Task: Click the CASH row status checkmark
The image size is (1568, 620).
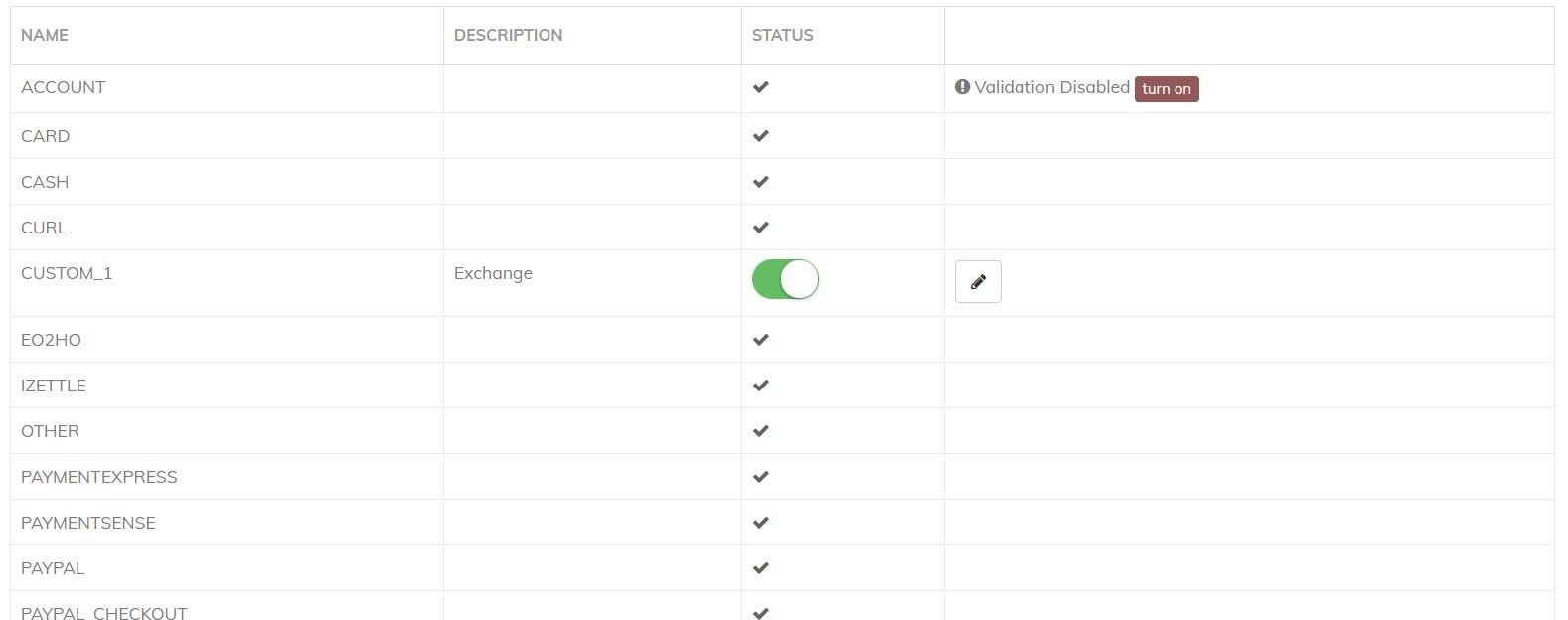Action: click(761, 182)
